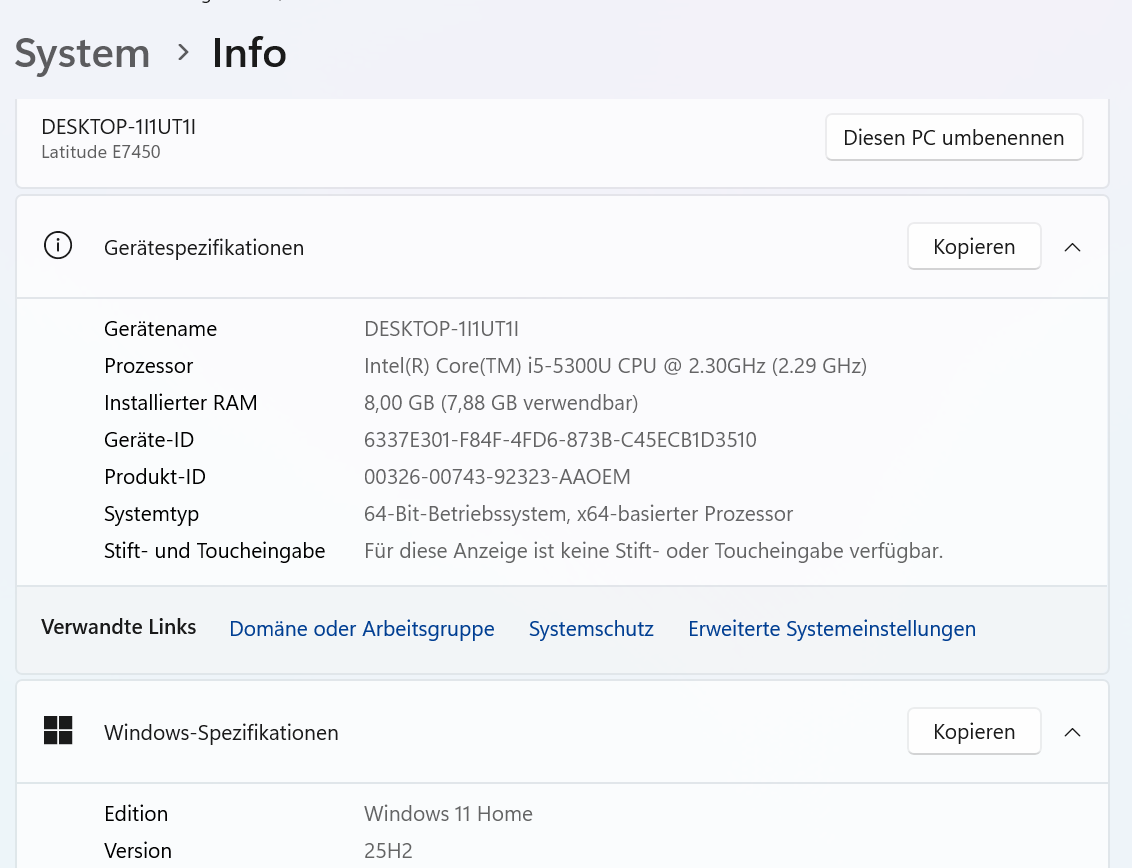This screenshot has width=1132, height=868.
Task: Select the Geräte-ID value 6337E301-F84F
Action: (560, 440)
